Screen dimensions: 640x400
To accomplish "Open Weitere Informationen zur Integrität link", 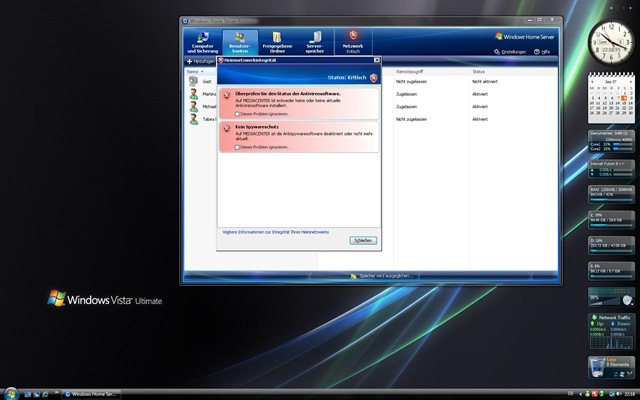I will coord(276,232).
